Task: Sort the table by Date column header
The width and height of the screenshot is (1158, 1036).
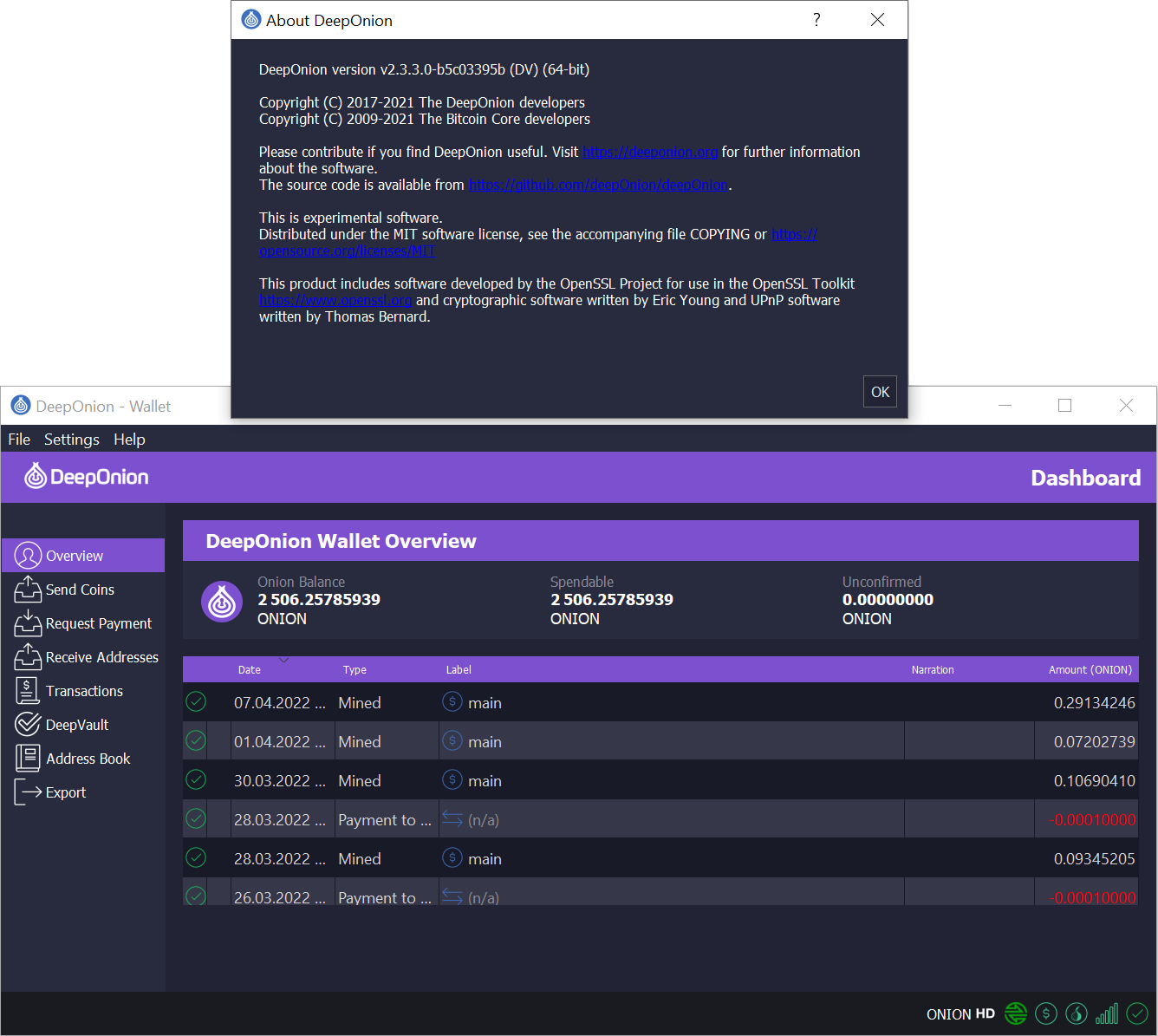Action: tap(250, 669)
